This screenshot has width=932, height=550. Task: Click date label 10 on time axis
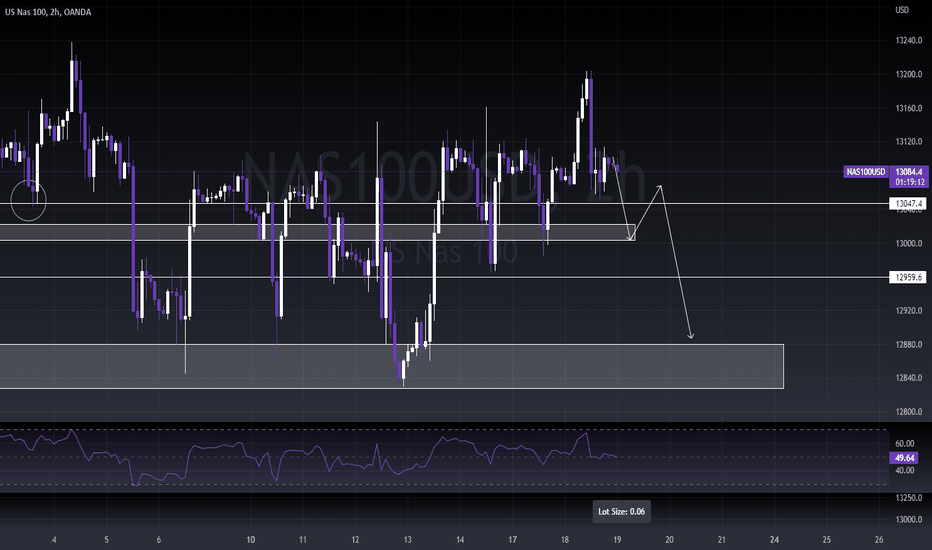(251, 540)
